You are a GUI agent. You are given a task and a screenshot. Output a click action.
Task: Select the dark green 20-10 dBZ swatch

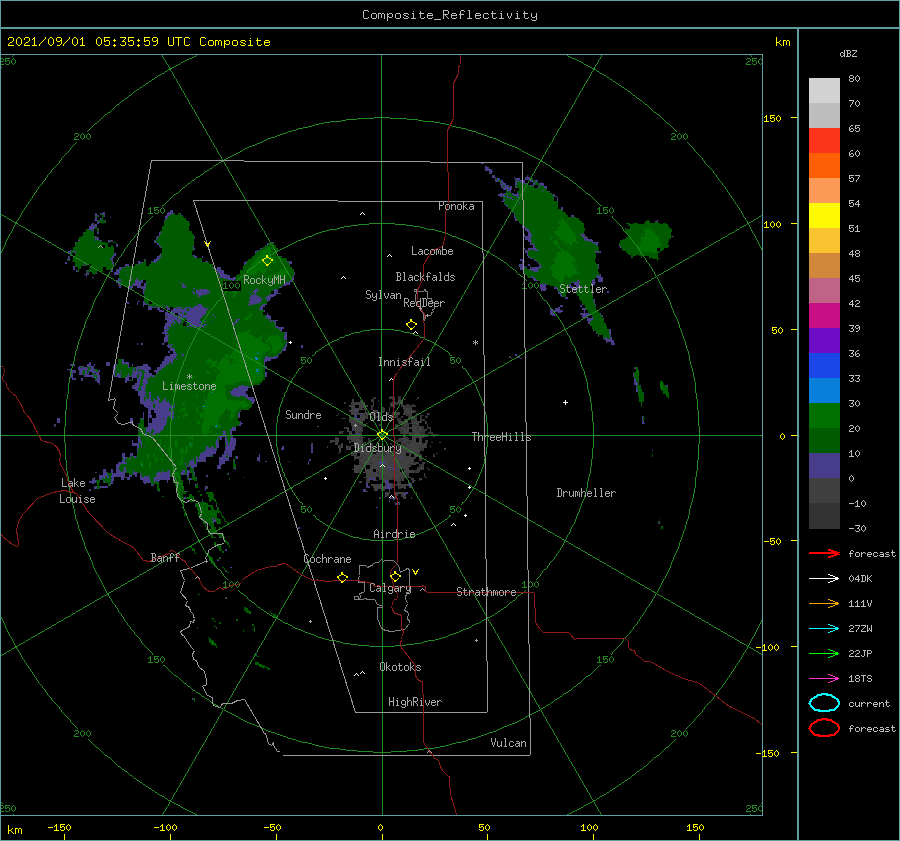[x=824, y=440]
